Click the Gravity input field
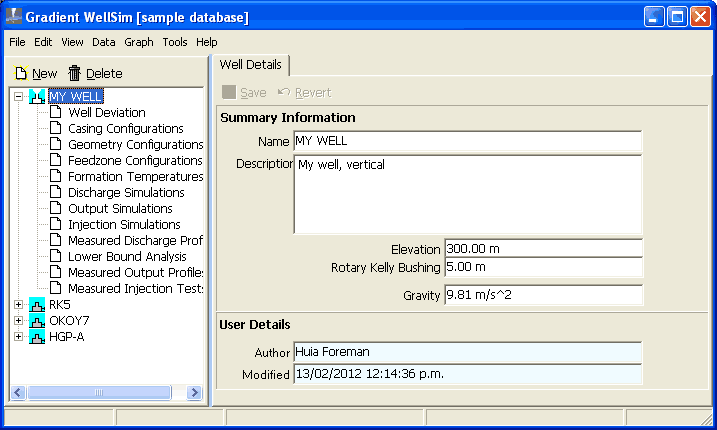The width and height of the screenshot is (717, 430). [543, 295]
